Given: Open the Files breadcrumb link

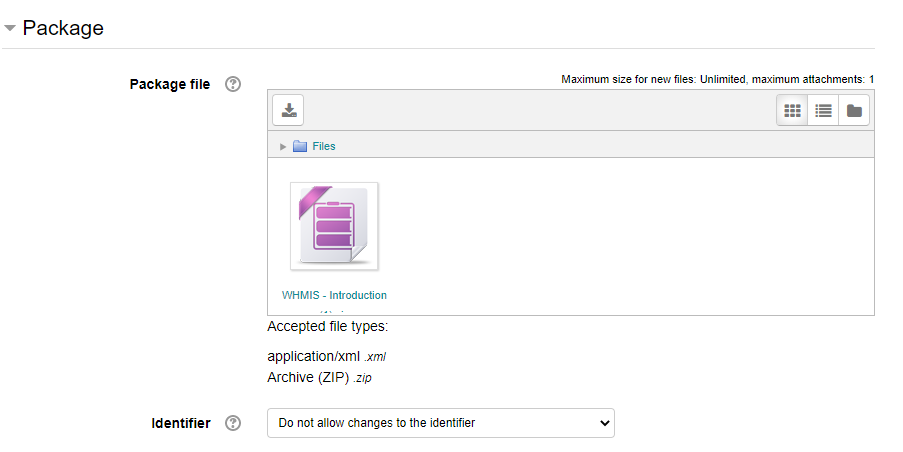Looking at the screenshot, I should [x=324, y=146].
